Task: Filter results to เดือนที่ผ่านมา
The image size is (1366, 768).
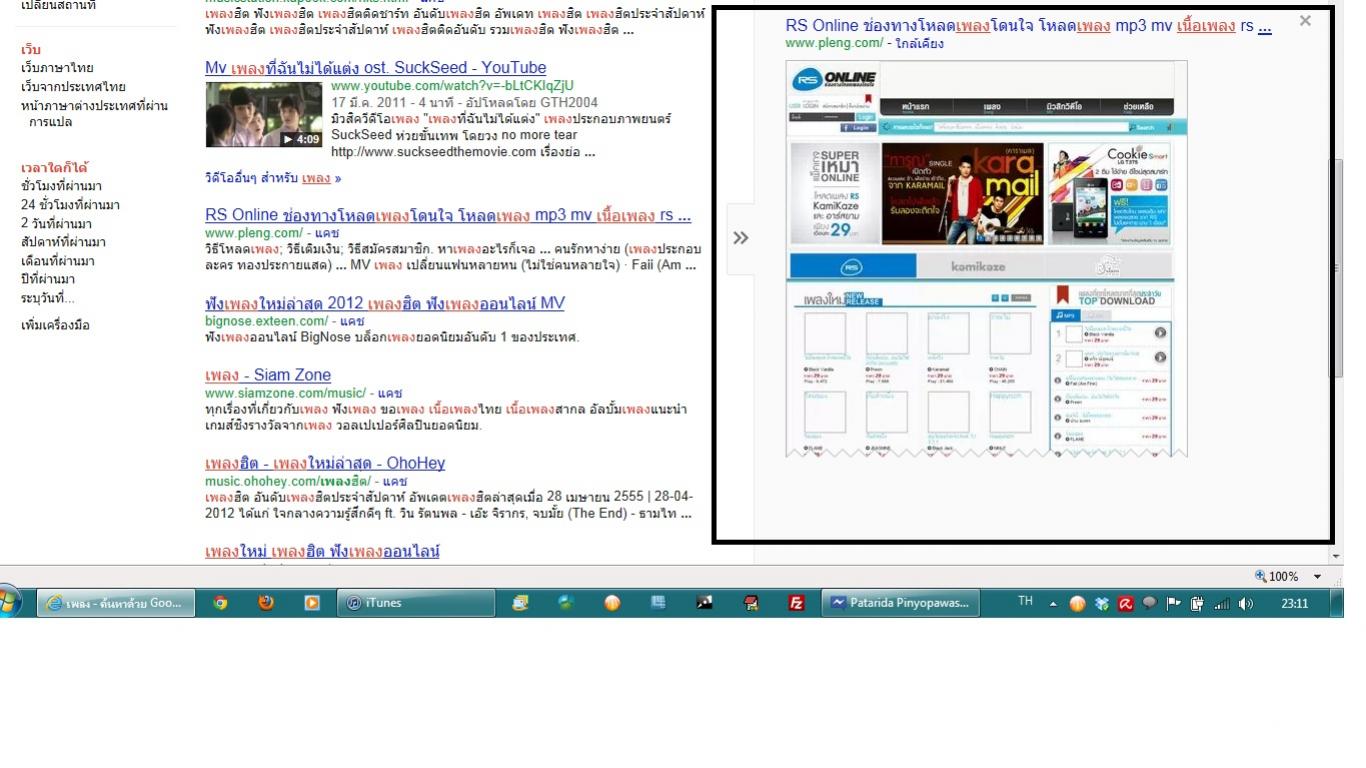Action: (58, 261)
